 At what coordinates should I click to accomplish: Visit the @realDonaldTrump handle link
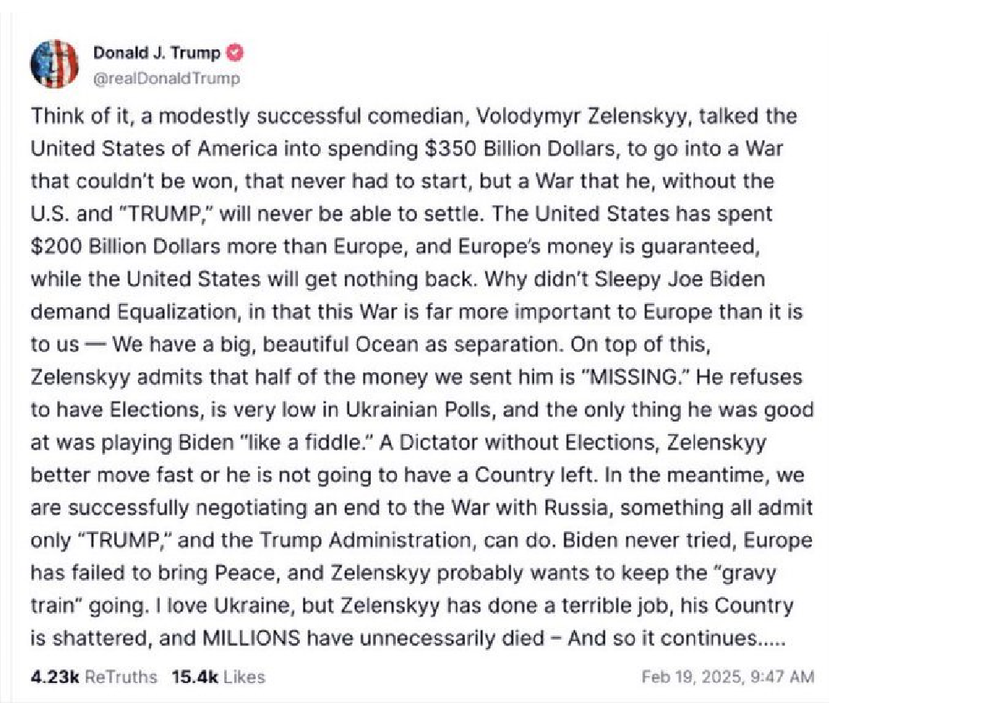pos(166,78)
